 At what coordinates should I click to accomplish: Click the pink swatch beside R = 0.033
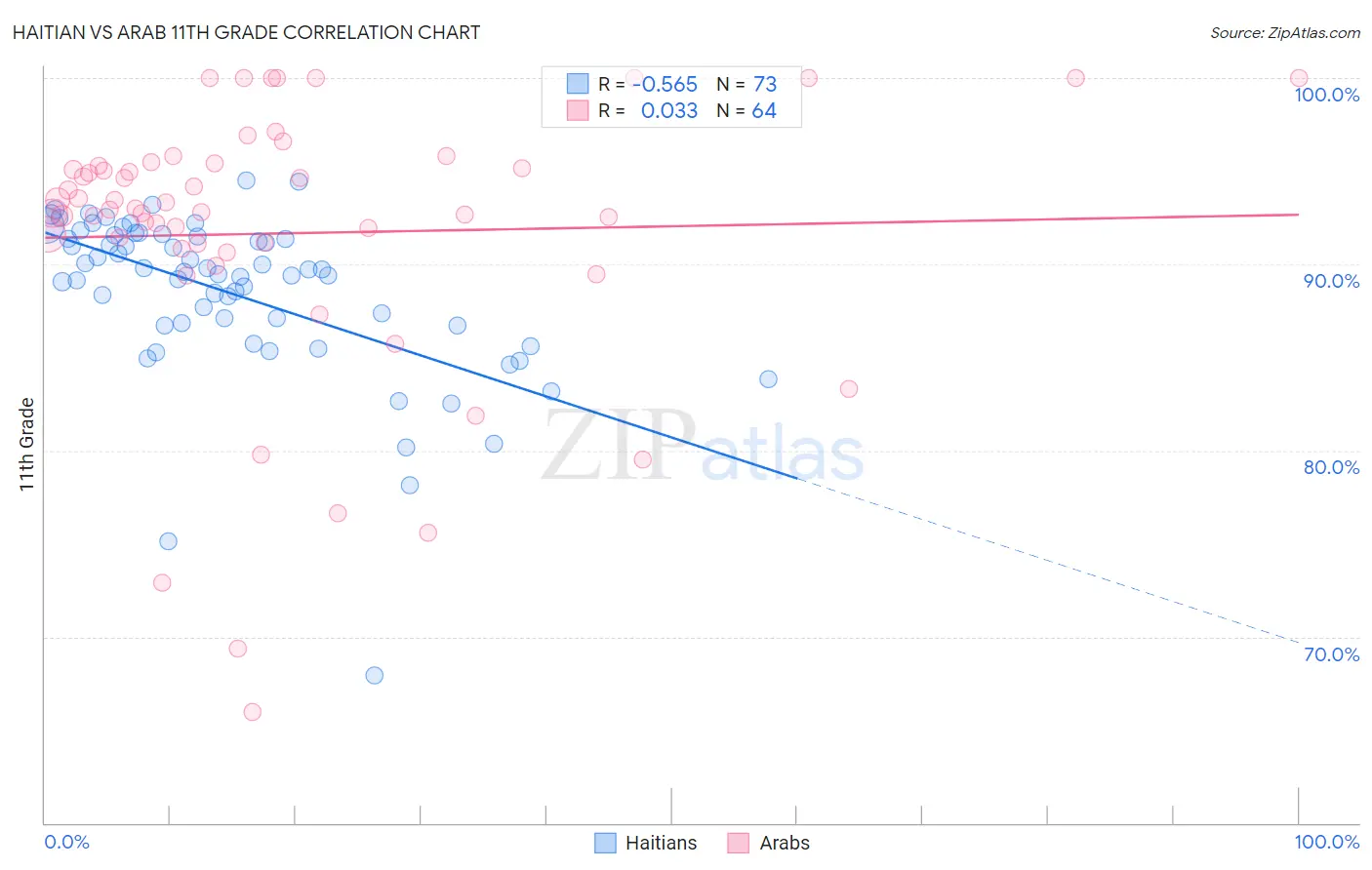[x=578, y=110]
